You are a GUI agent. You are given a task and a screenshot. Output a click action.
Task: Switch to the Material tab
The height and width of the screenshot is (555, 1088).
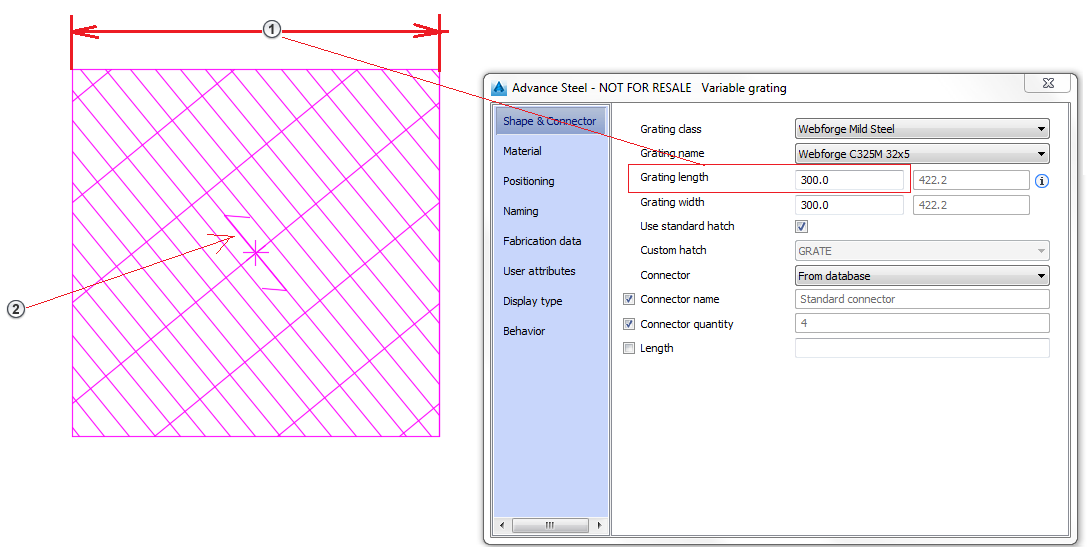(x=522, y=151)
